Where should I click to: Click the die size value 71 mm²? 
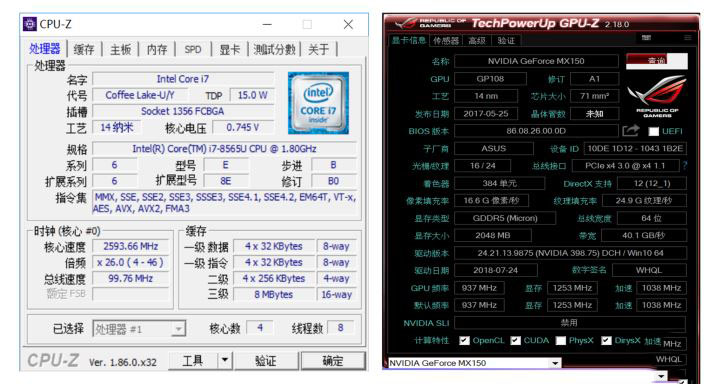pos(594,96)
